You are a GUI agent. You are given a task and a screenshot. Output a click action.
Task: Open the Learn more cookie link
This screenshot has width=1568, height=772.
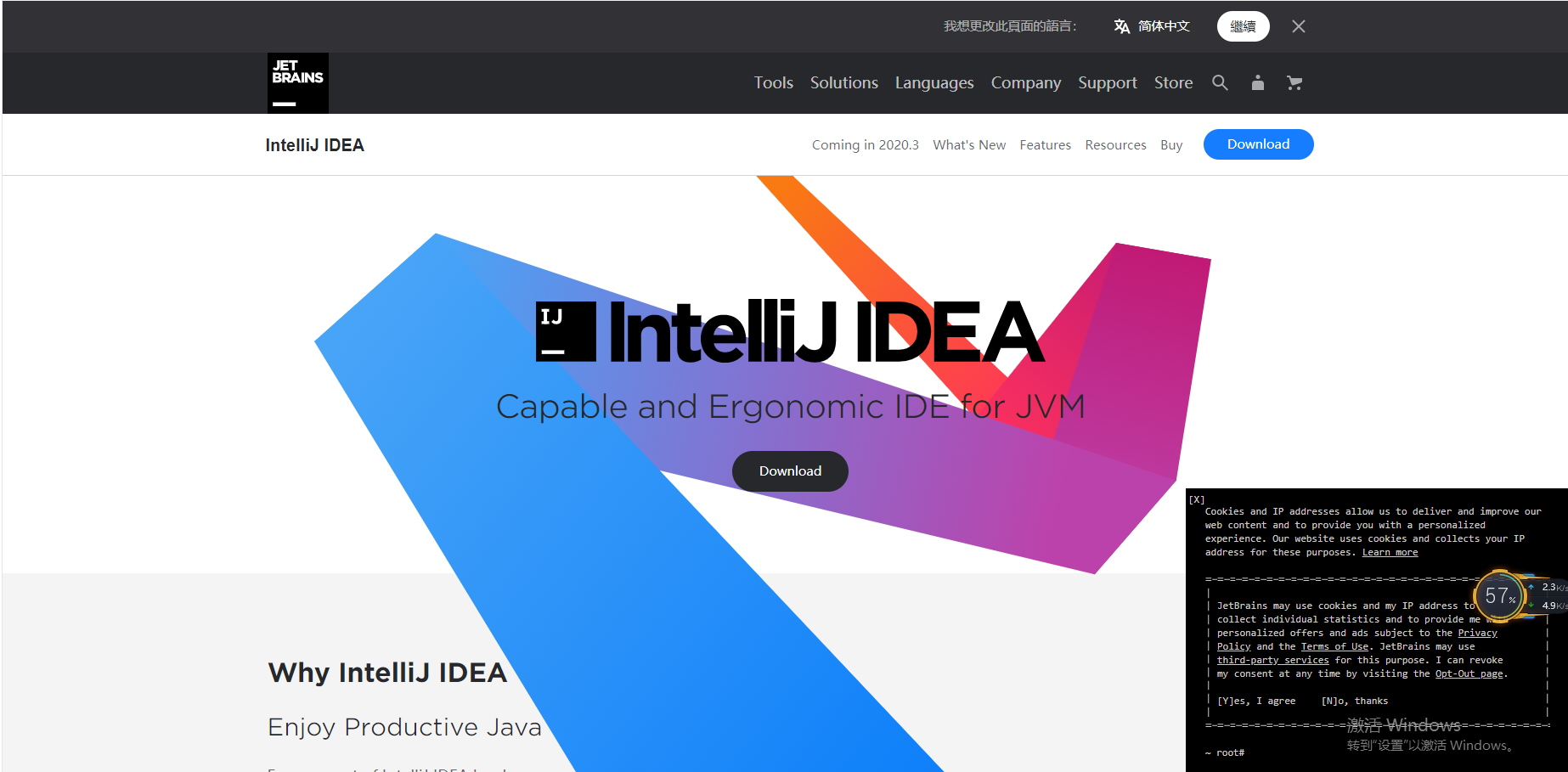pos(1390,553)
